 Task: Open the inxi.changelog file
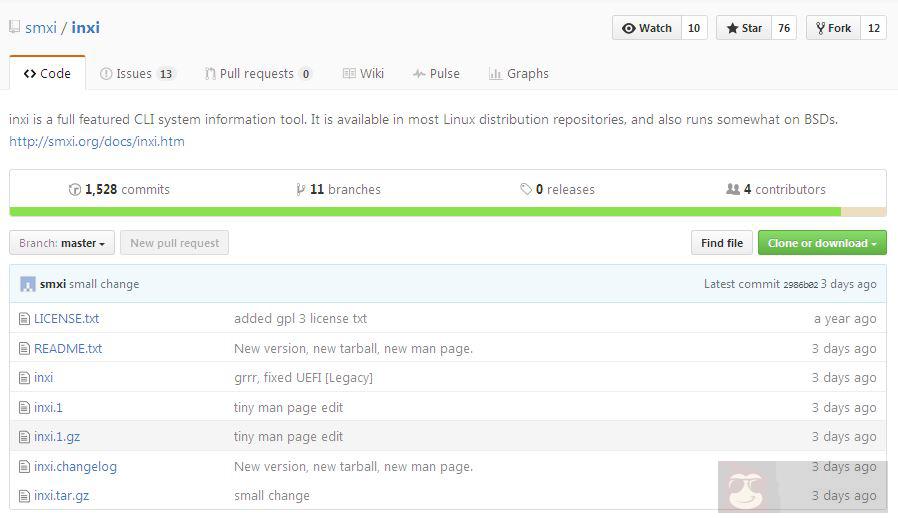(75, 466)
